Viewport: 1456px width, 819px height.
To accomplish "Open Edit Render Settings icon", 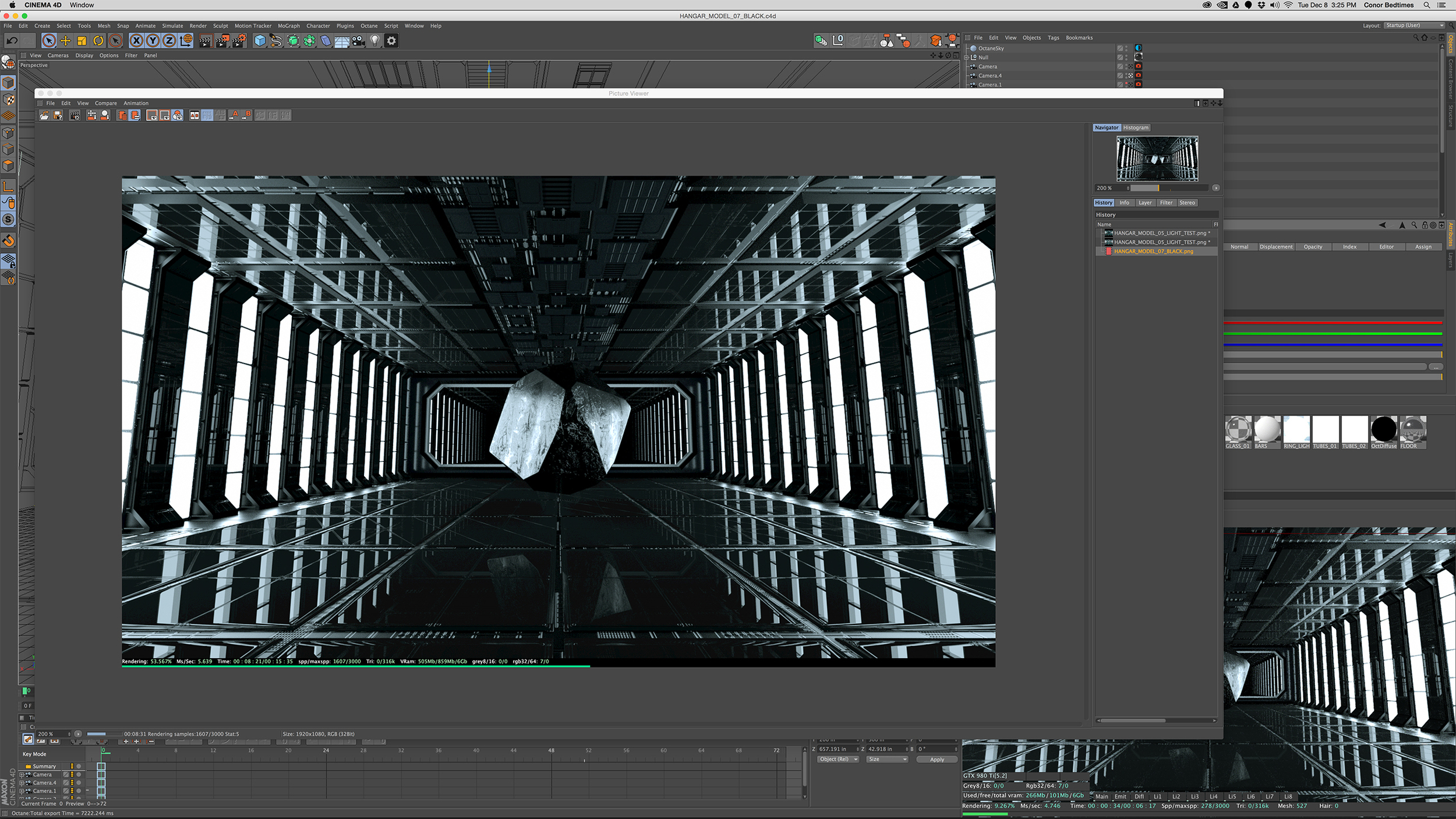I will (239, 40).
